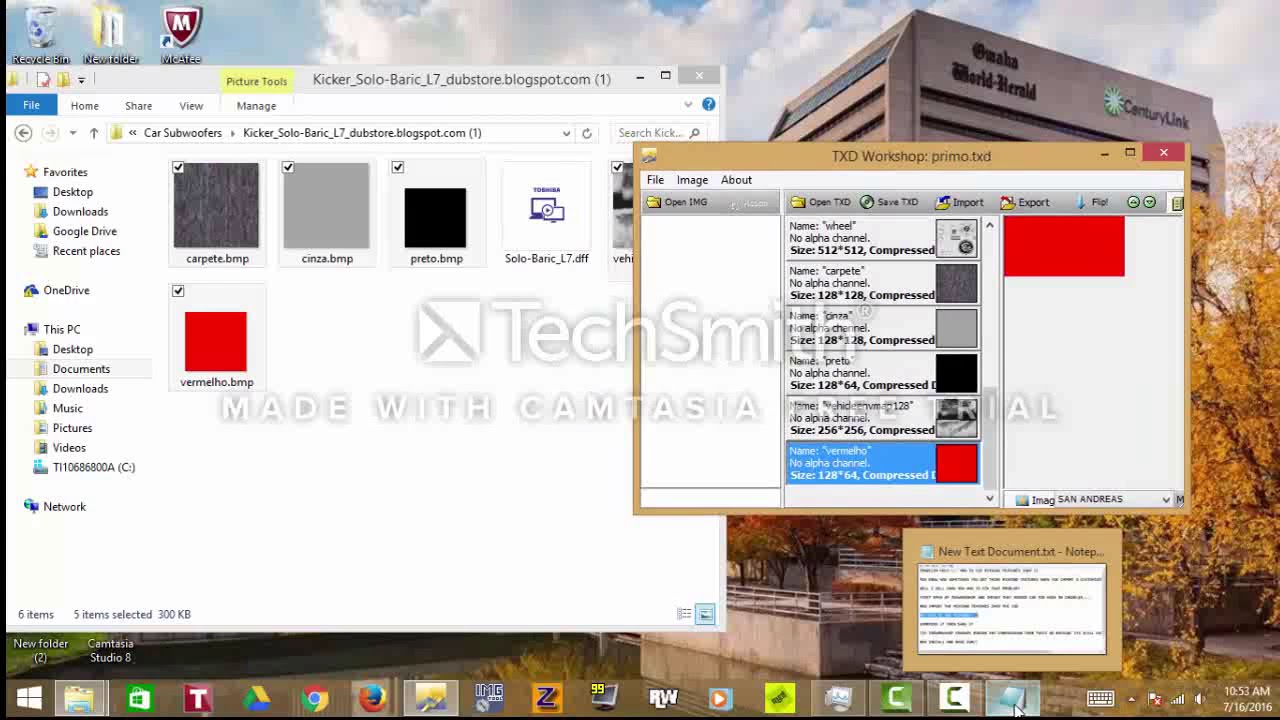Go back in Explorer
This screenshot has height=720, width=1280.
(x=23, y=133)
